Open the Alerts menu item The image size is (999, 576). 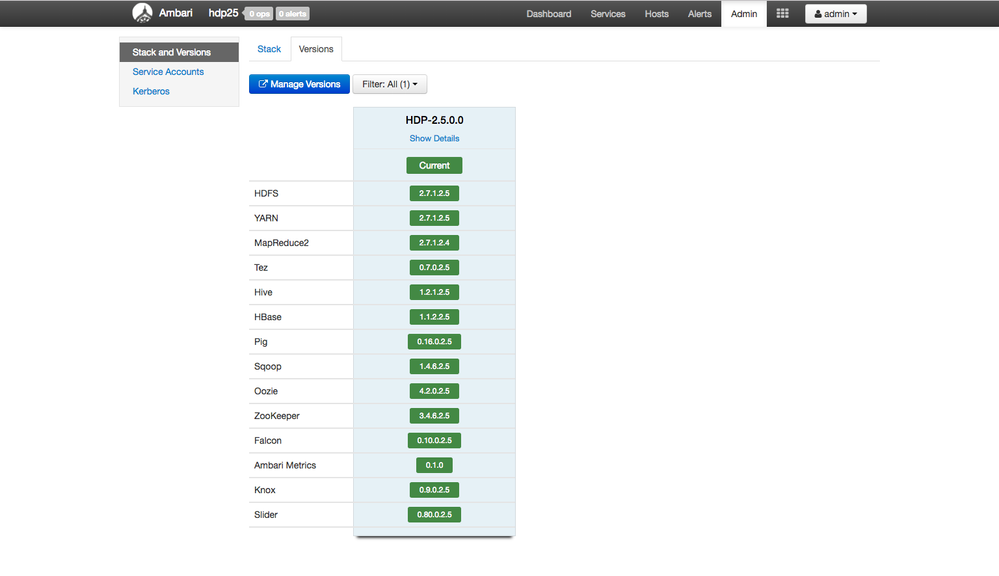700,14
